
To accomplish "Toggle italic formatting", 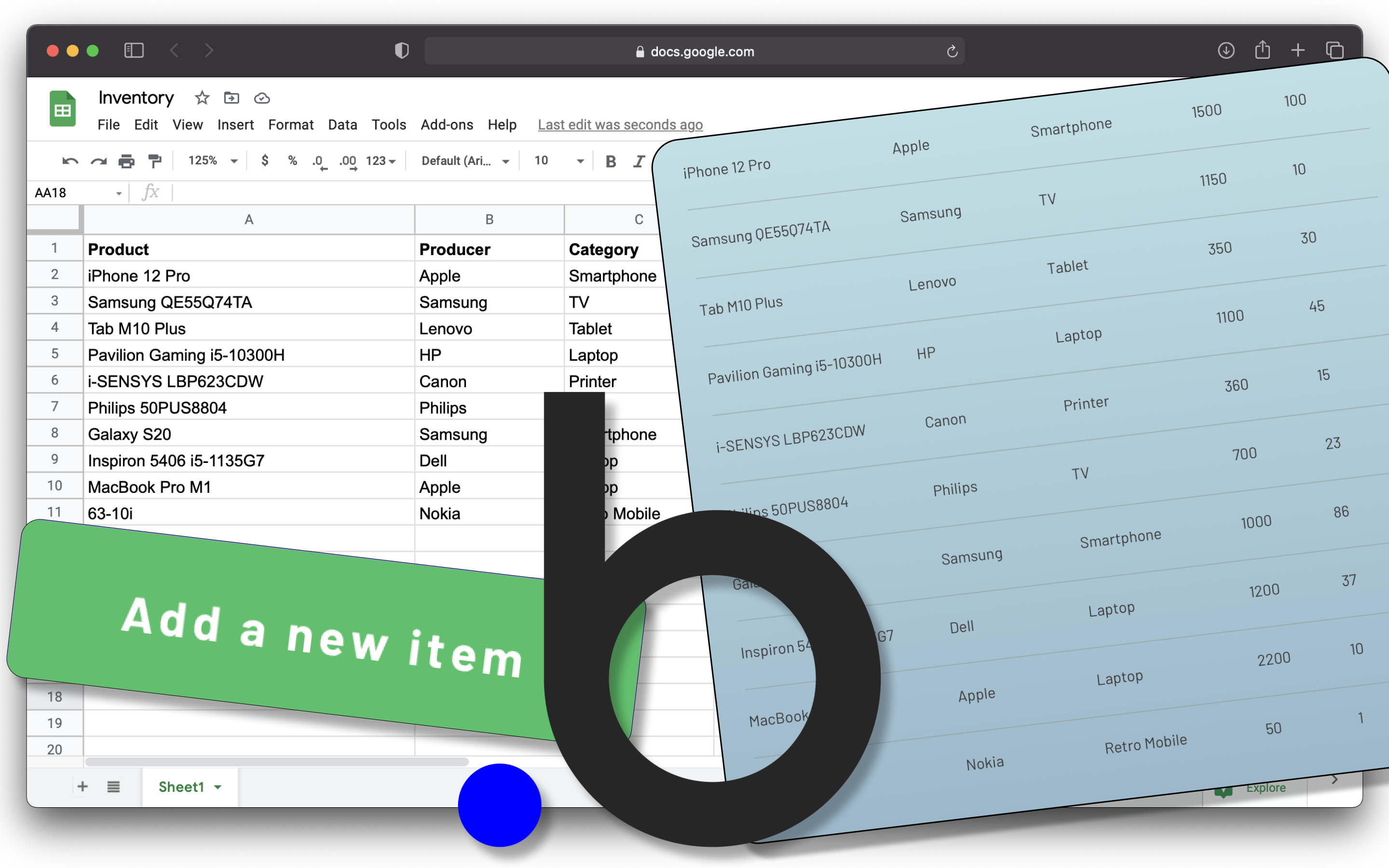I will tap(638, 162).
